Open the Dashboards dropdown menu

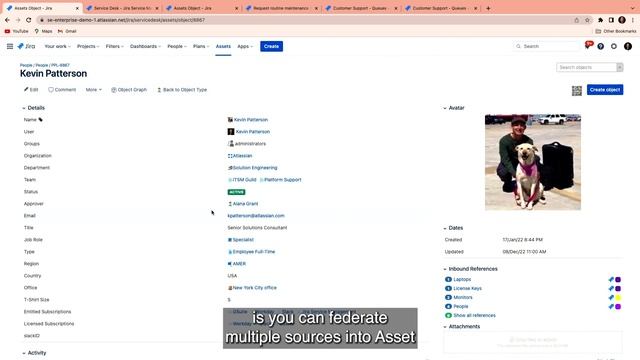click(x=145, y=47)
